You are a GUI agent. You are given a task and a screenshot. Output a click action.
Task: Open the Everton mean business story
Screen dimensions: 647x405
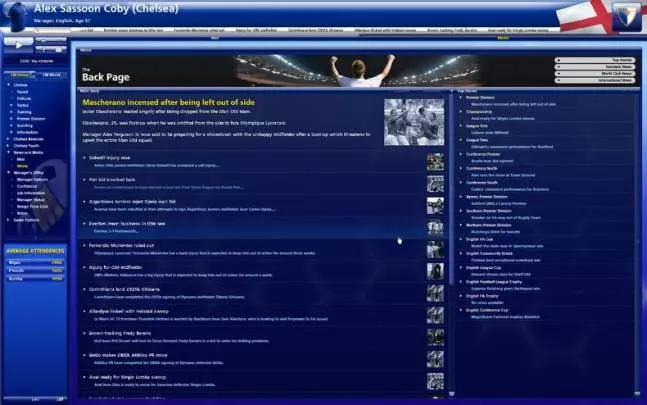tap(127, 224)
